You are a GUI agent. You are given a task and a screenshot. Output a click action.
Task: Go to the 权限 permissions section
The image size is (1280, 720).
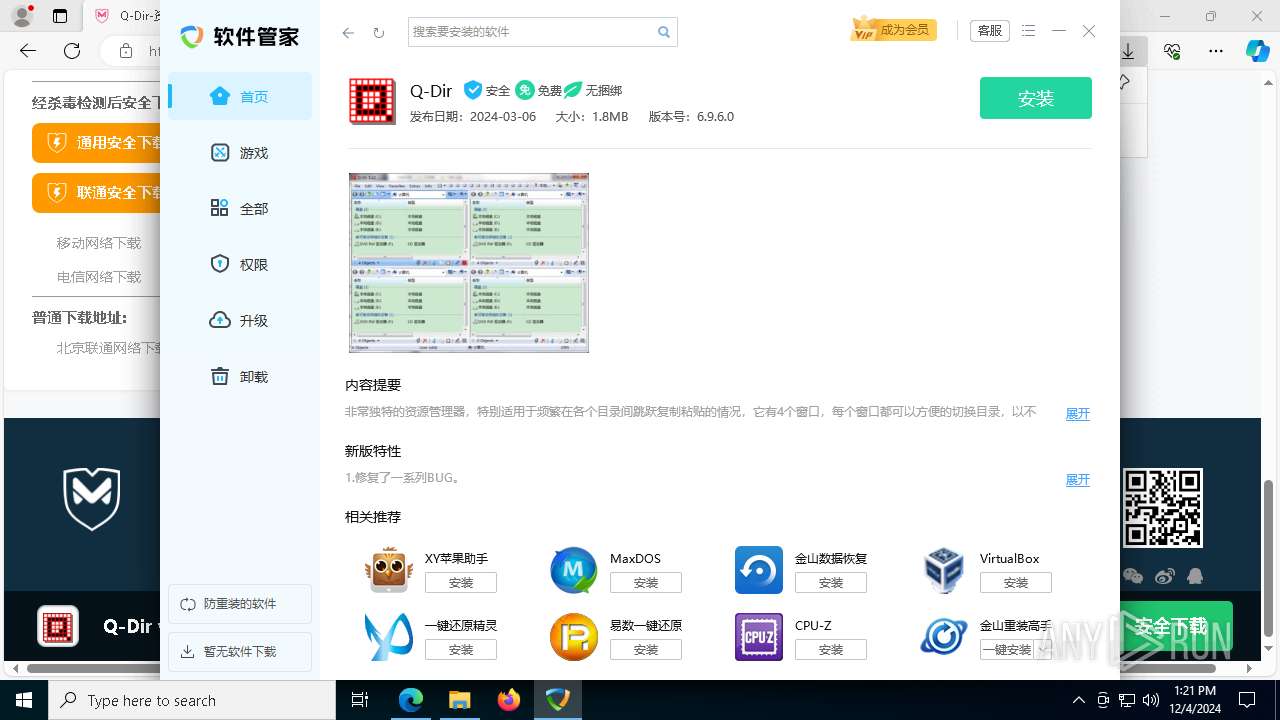(240, 265)
